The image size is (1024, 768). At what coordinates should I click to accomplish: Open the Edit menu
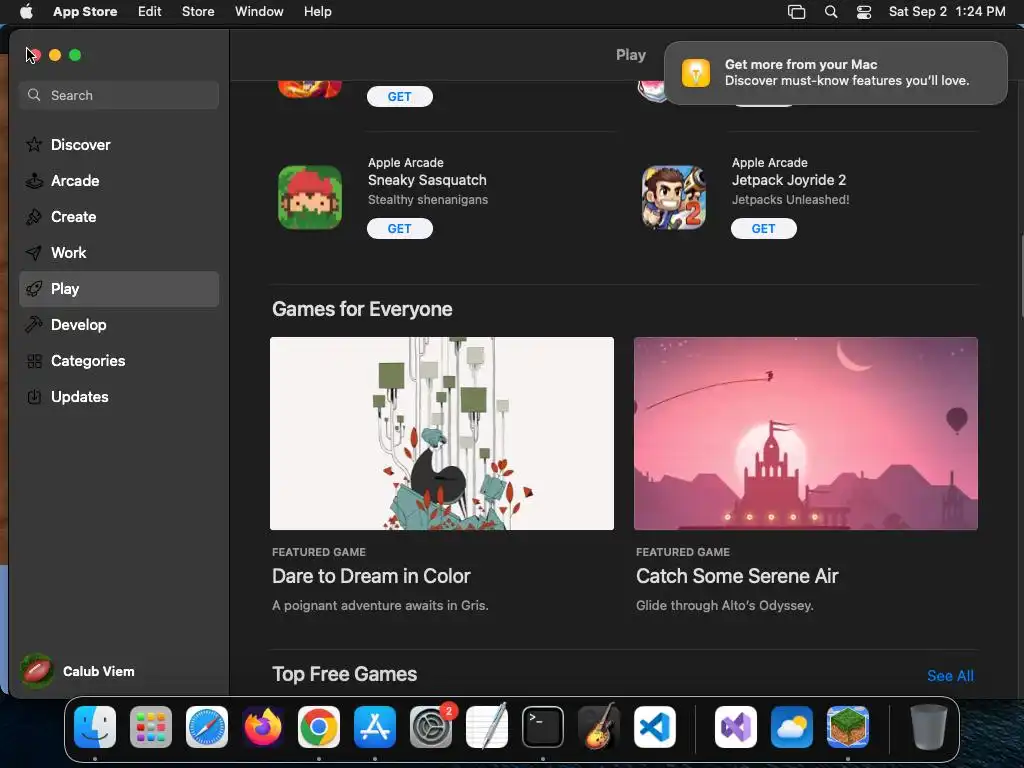[x=150, y=12]
